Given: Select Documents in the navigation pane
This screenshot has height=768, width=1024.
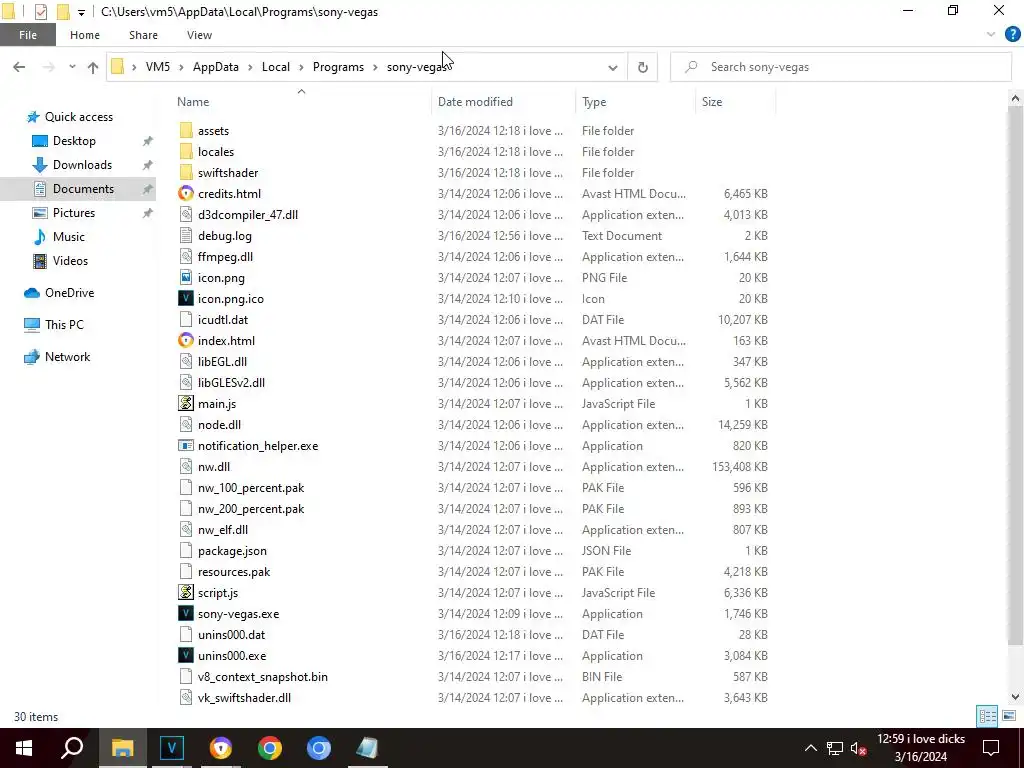Looking at the screenshot, I should point(83,189).
